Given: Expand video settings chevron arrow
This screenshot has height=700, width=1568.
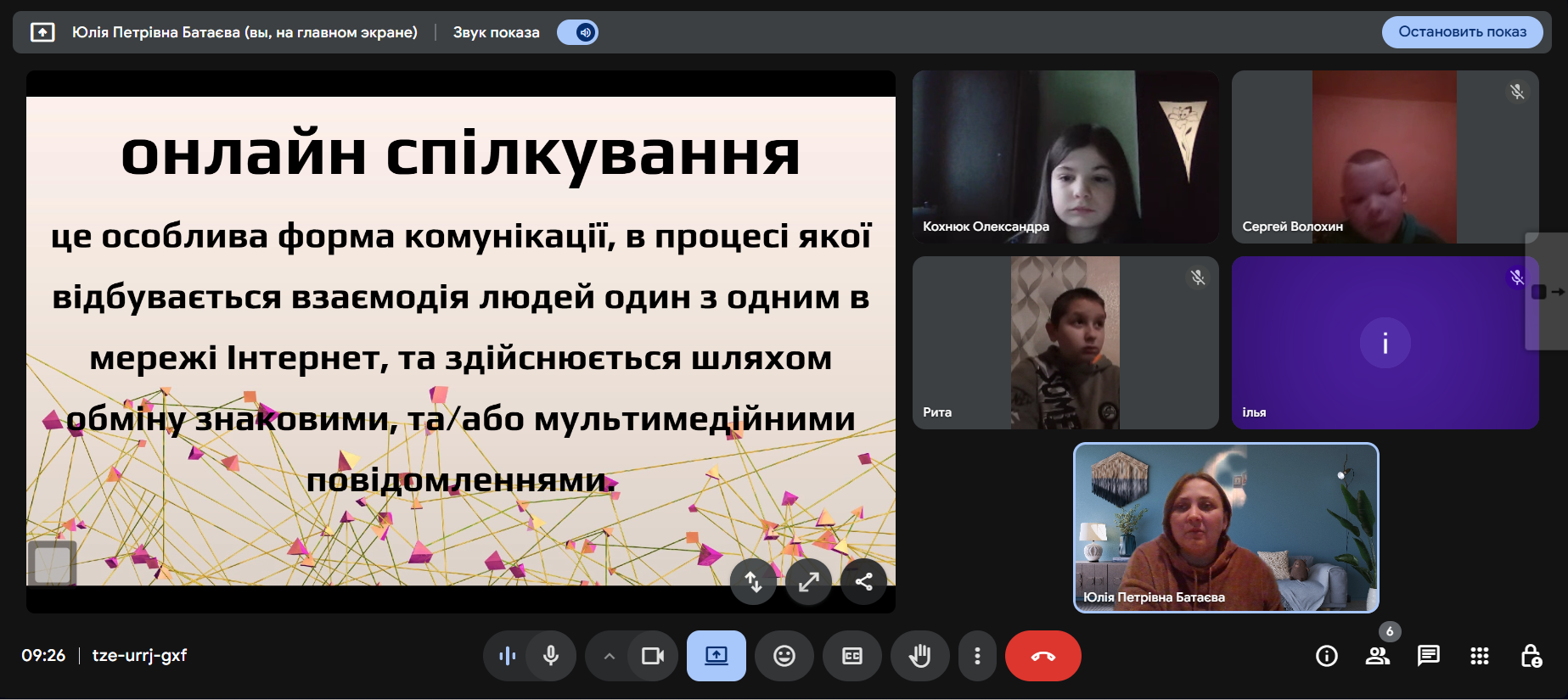Looking at the screenshot, I should pyautogui.click(x=609, y=656).
